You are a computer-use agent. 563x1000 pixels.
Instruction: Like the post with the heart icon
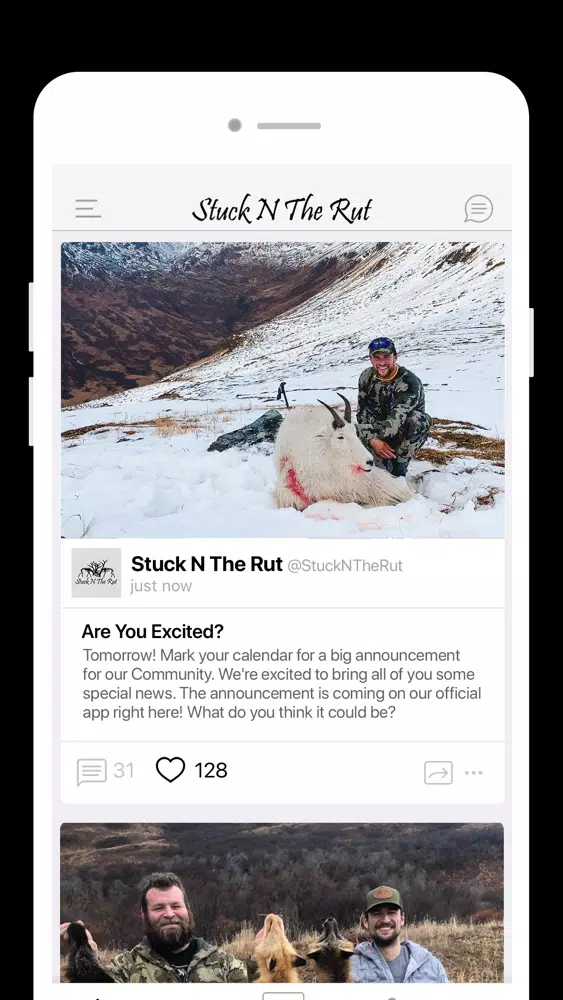pyautogui.click(x=170, y=770)
